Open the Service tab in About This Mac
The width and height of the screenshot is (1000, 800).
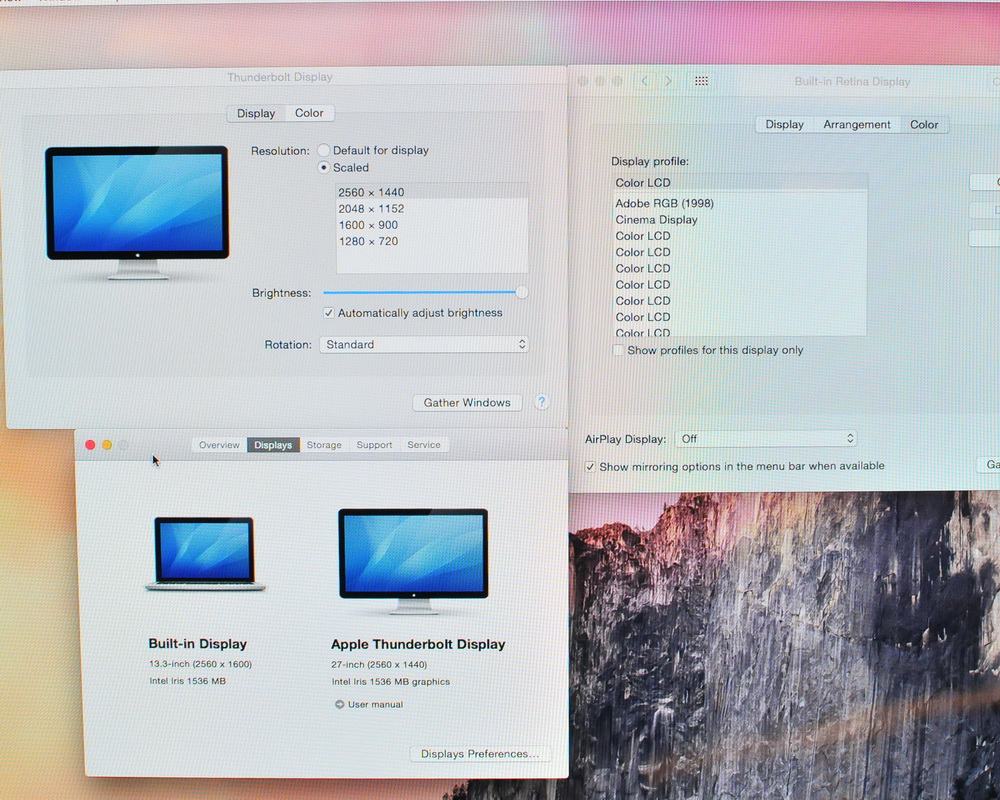coord(423,445)
